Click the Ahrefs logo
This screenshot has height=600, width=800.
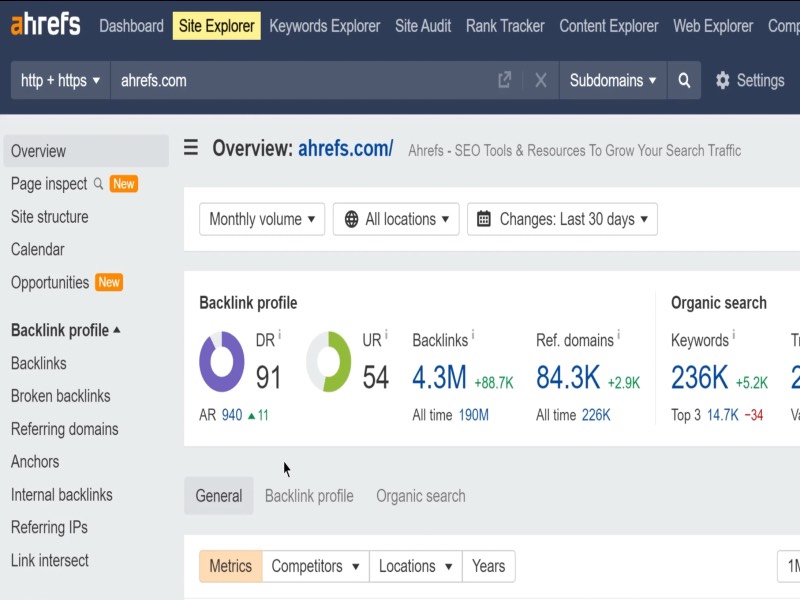click(45, 24)
